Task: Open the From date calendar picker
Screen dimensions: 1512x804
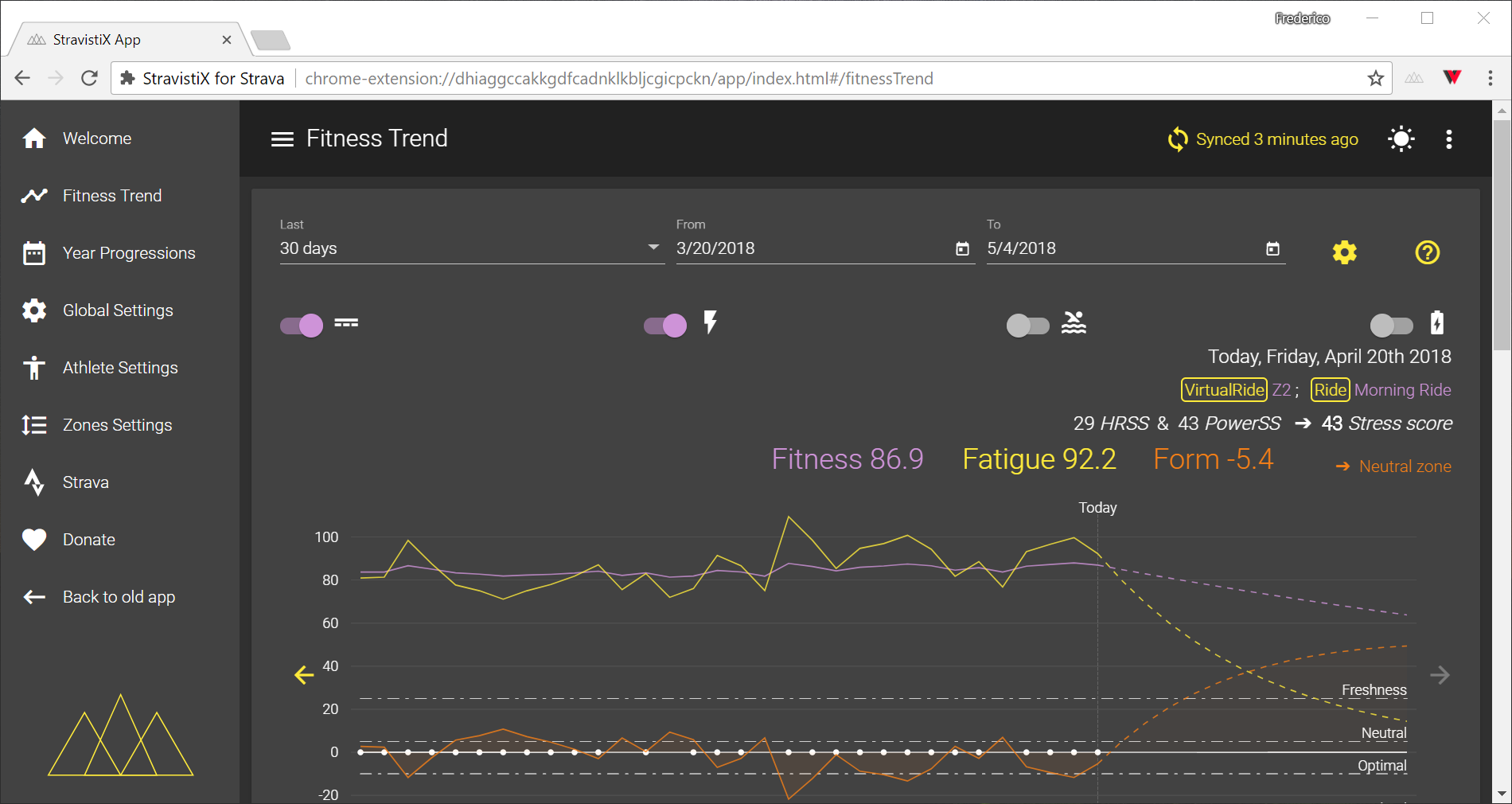Action: point(962,249)
